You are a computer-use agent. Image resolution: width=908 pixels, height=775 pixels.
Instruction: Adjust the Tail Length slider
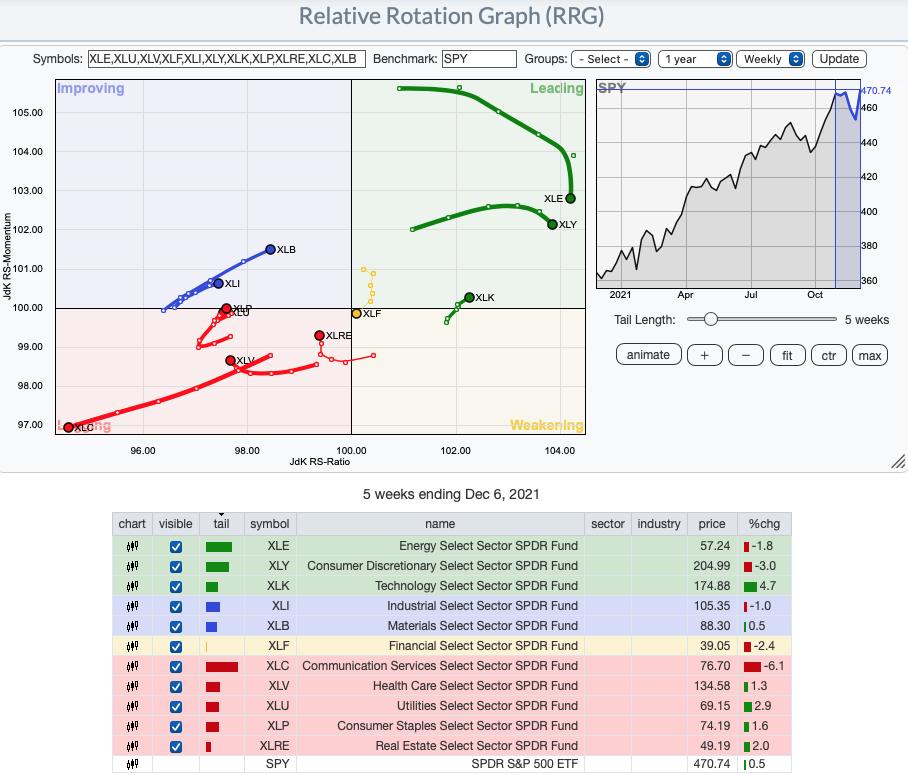[710, 319]
